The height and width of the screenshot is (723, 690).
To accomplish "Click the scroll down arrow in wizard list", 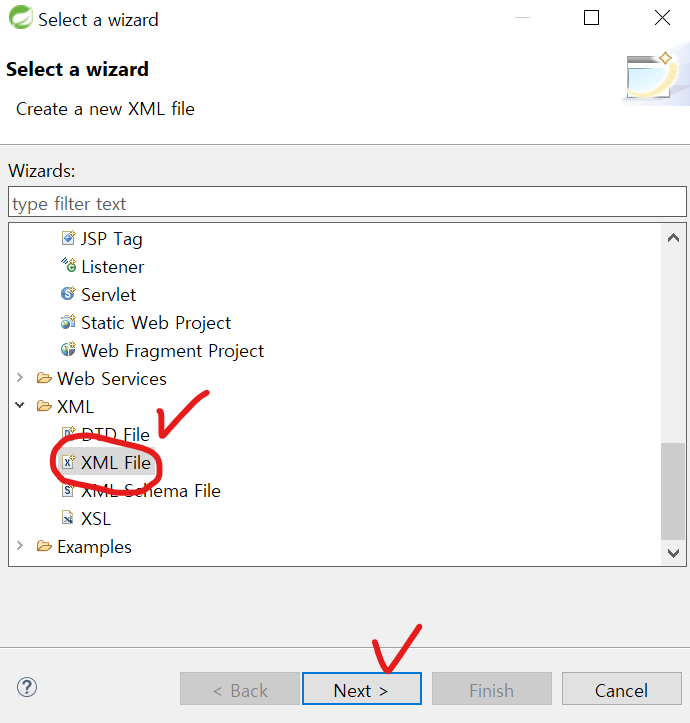I will (x=673, y=553).
